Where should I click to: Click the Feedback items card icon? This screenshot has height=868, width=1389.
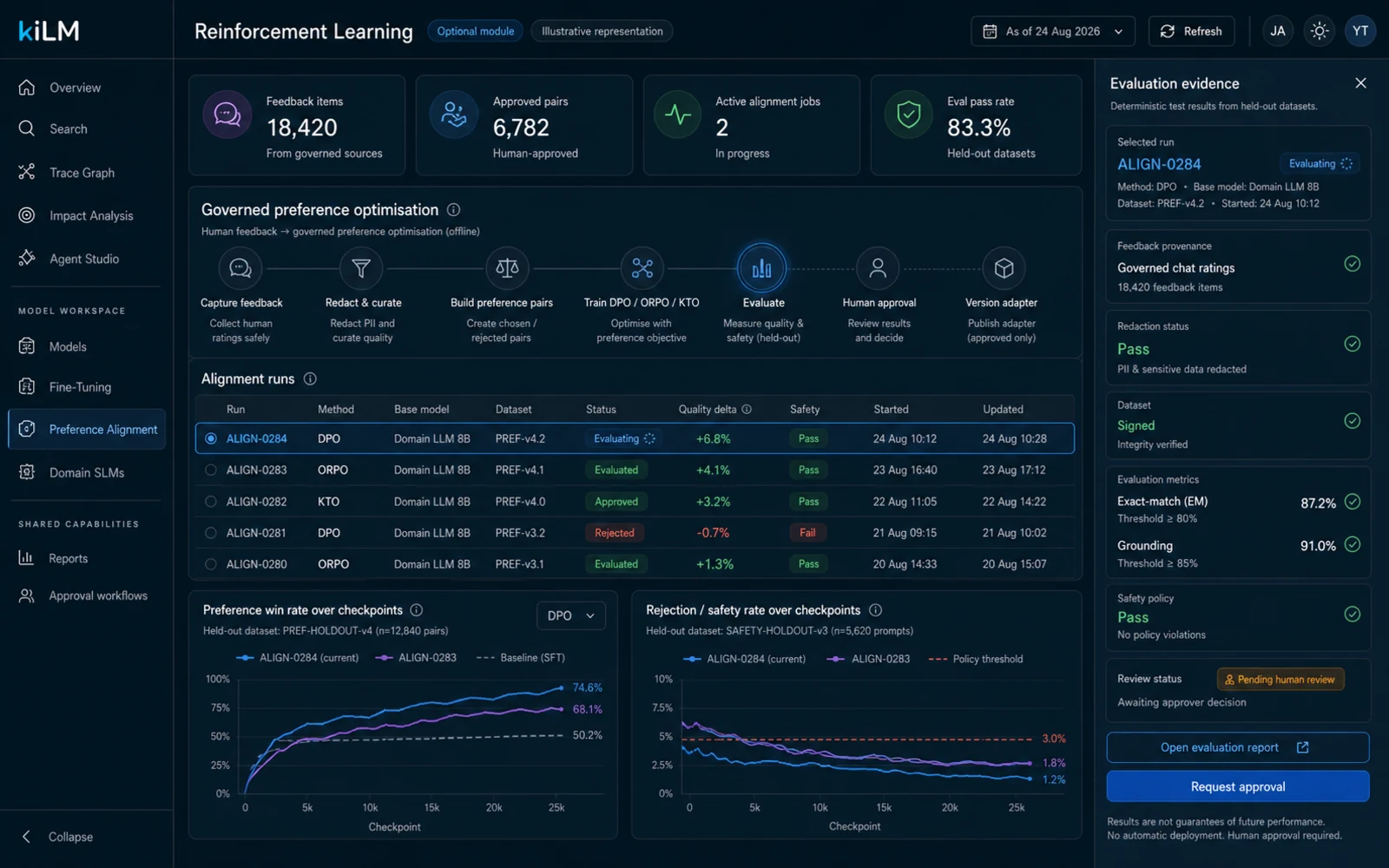[227, 115]
